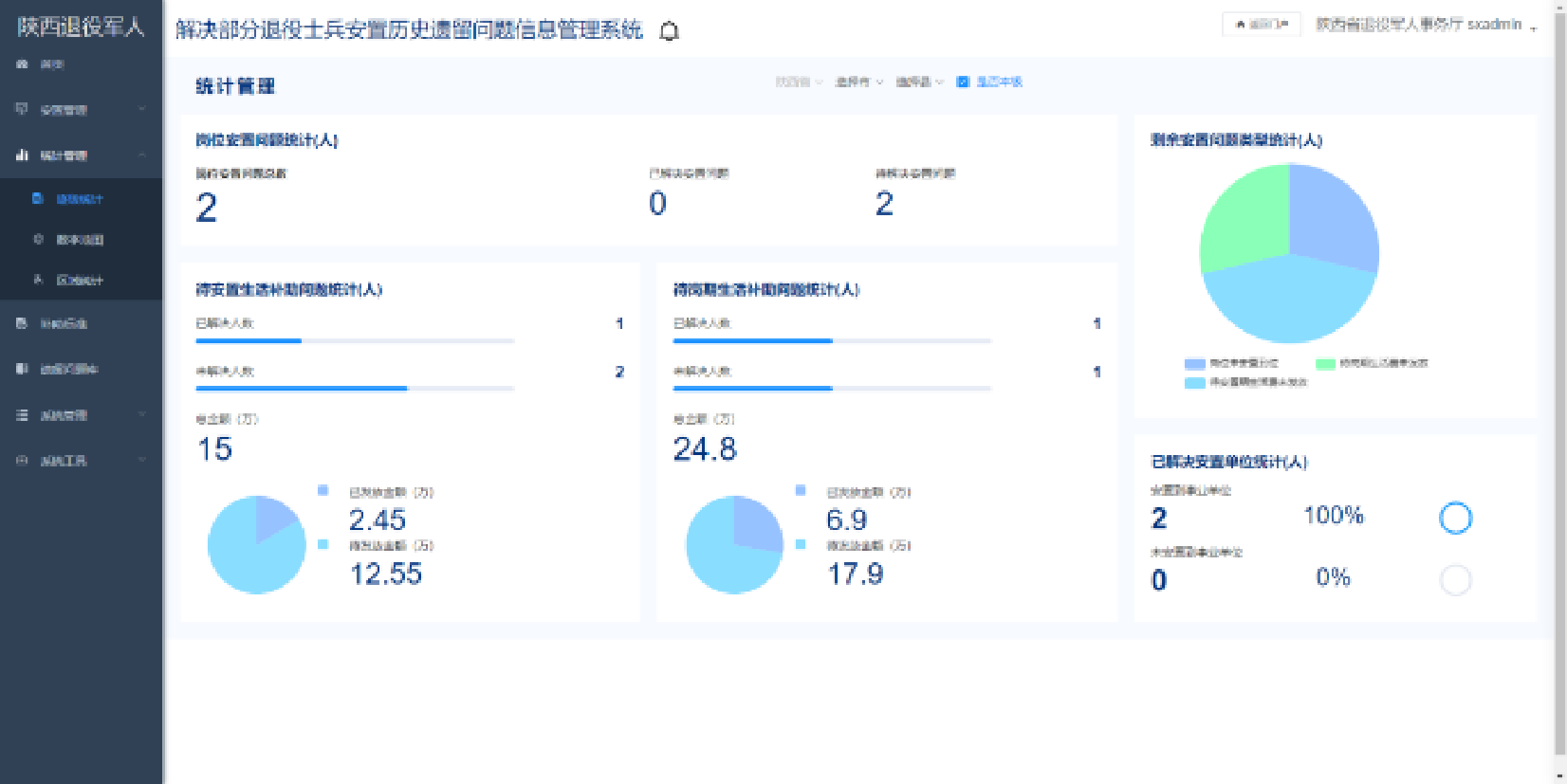This screenshot has height=784, width=1567.
Task: Click the gear icon in statistics submenu
Action: (38, 239)
